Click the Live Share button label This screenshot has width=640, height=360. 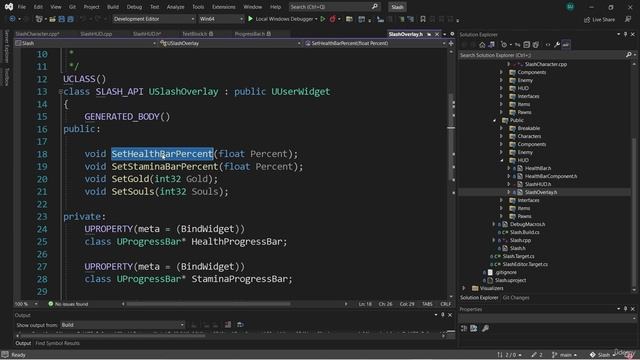click(x=603, y=20)
